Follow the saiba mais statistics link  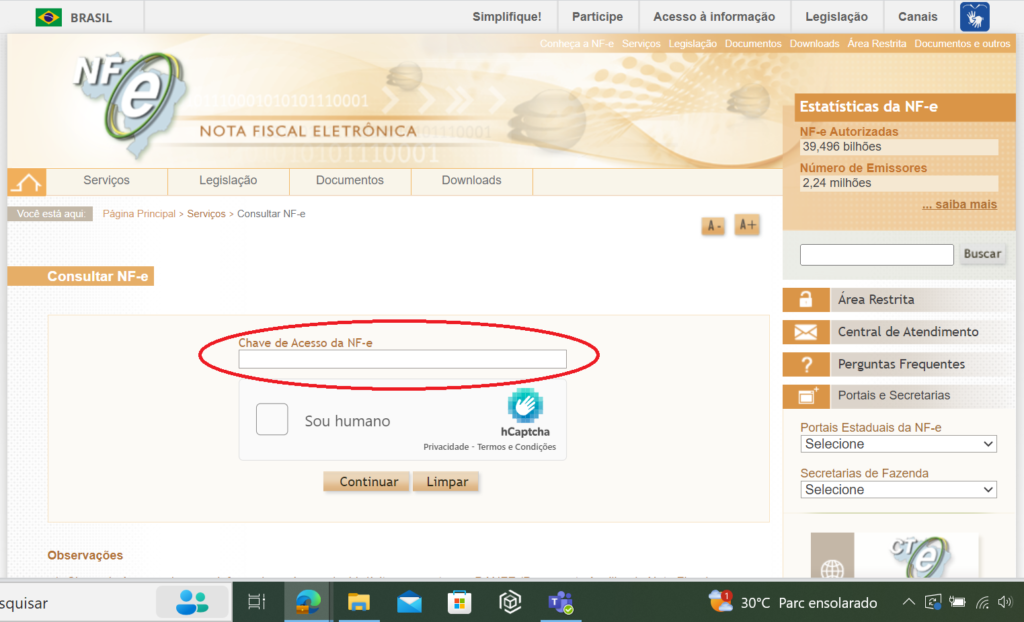959,205
